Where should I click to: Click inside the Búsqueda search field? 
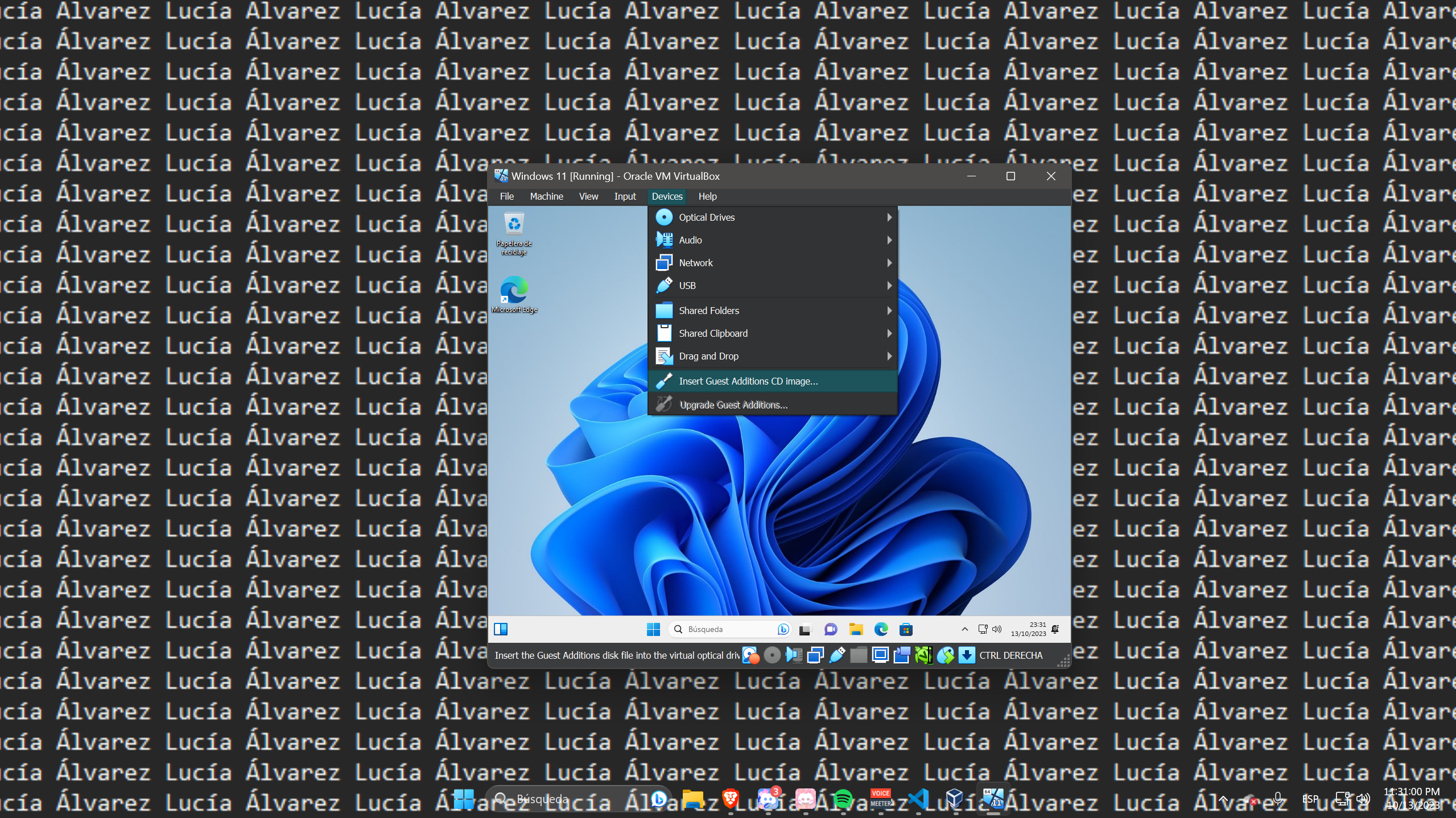[x=723, y=629]
